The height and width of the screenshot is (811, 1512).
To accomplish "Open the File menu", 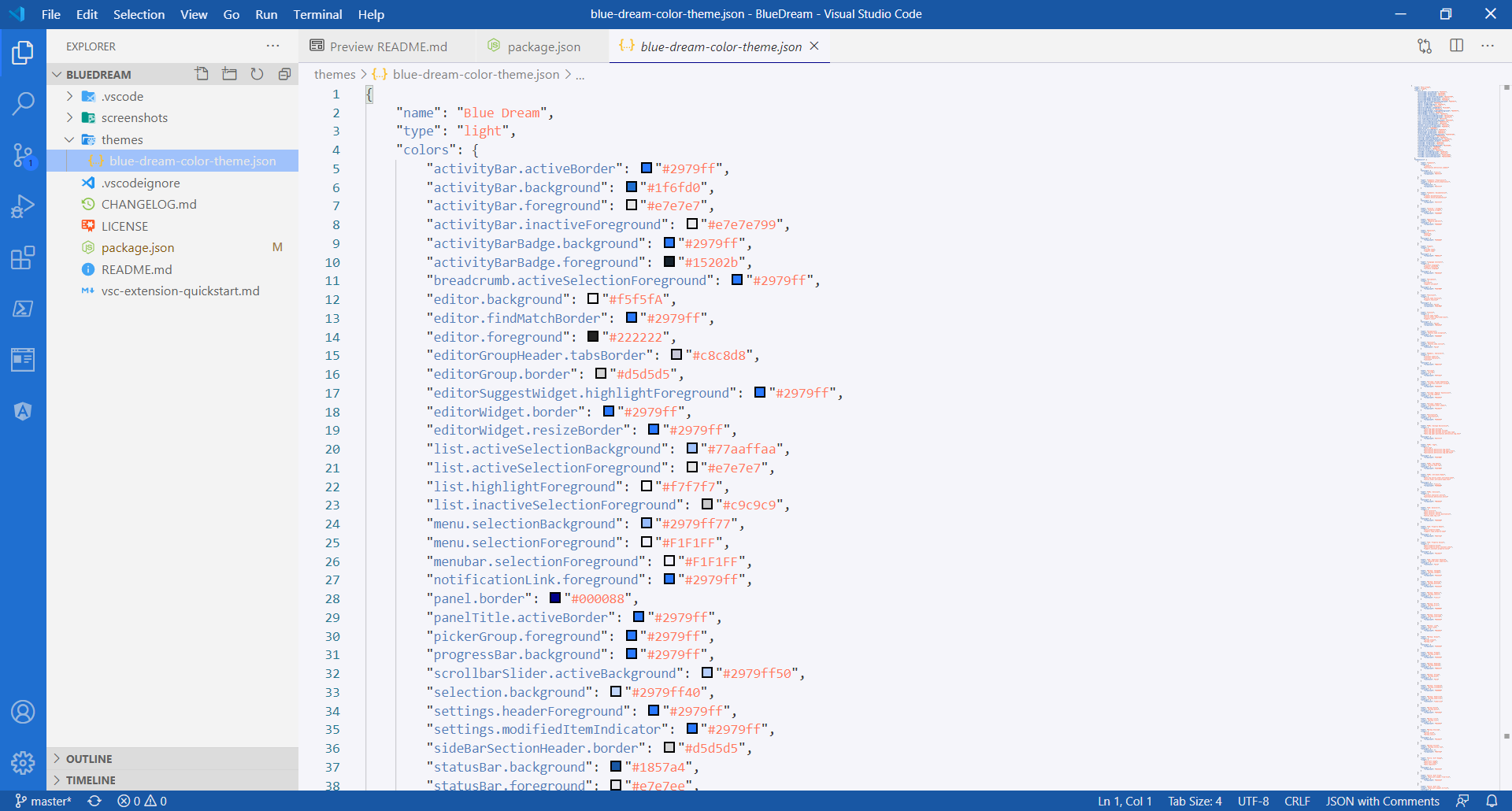I will click(51, 14).
